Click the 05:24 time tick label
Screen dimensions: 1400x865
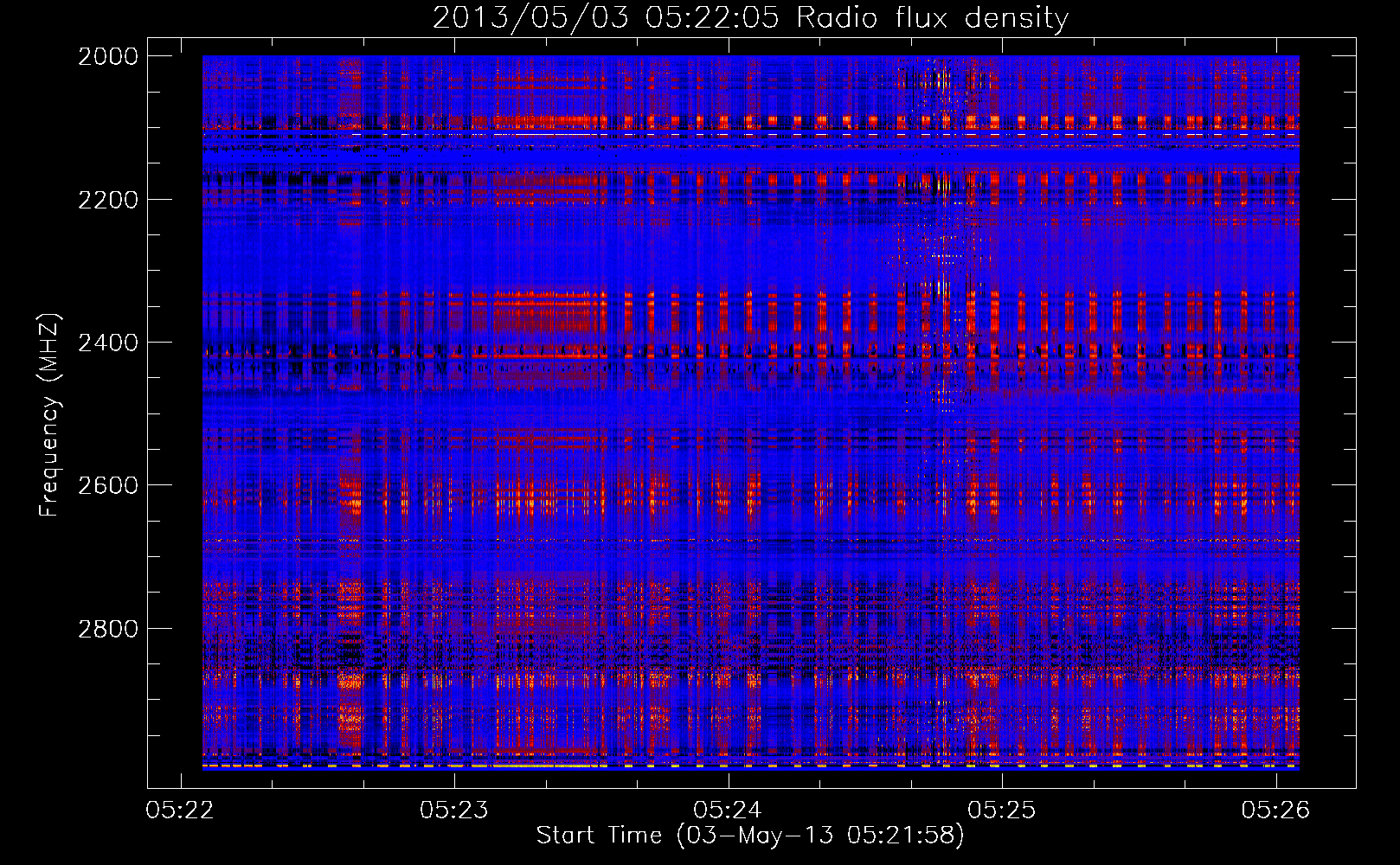(x=729, y=811)
